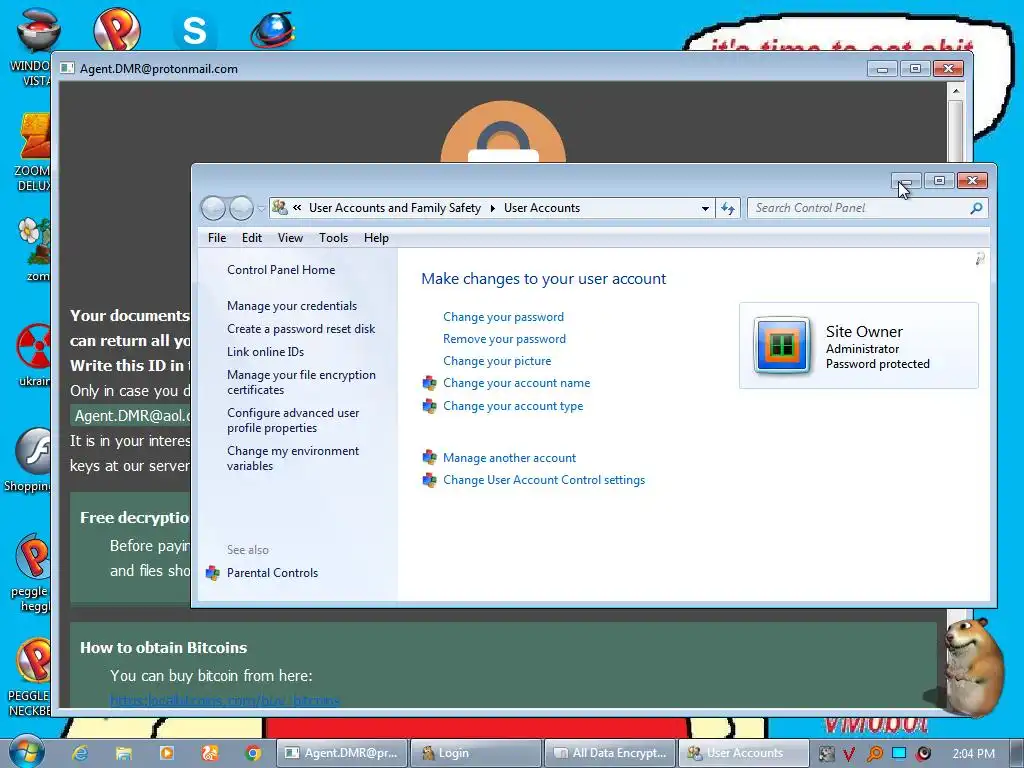Open the Tools menu

pyautogui.click(x=333, y=238)
